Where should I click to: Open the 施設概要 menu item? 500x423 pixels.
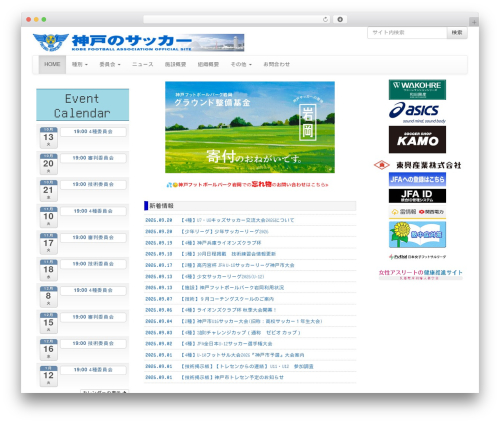(x=175, y=64)
